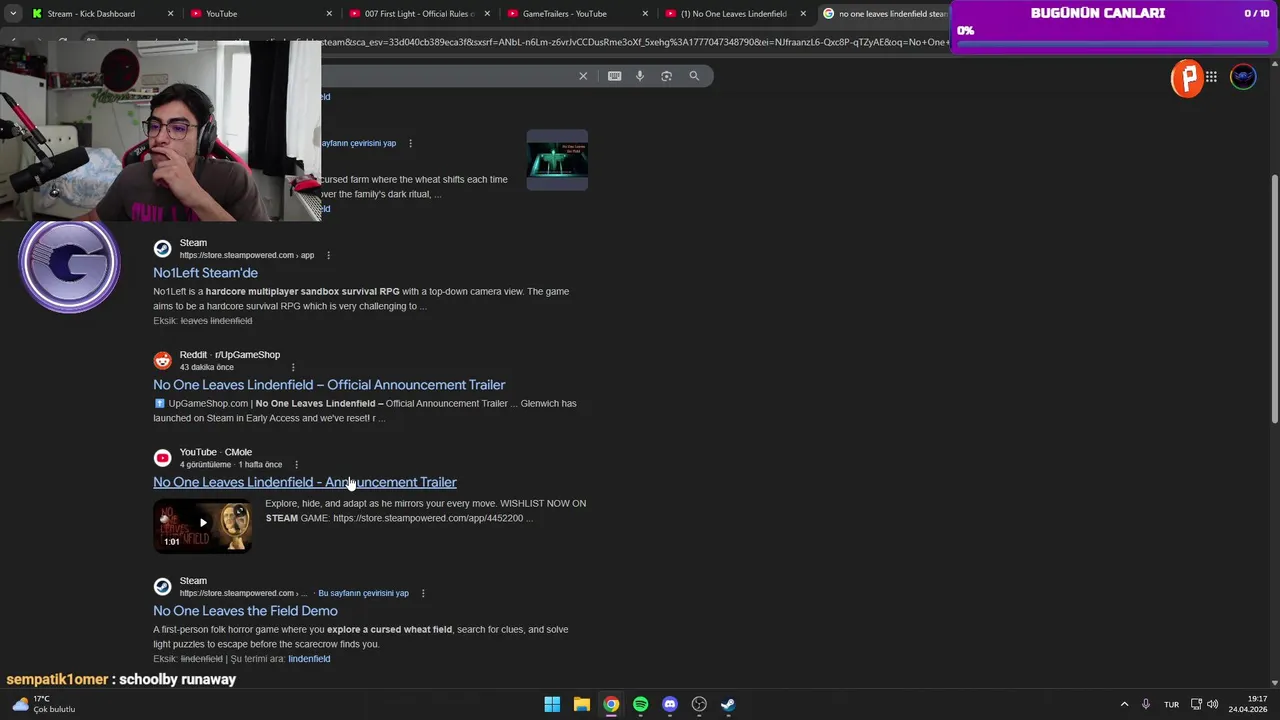Viewport: 1280px width, 720px height.
Task: Click the '43 dakika önce' timestamp
Action: [206, 367]
